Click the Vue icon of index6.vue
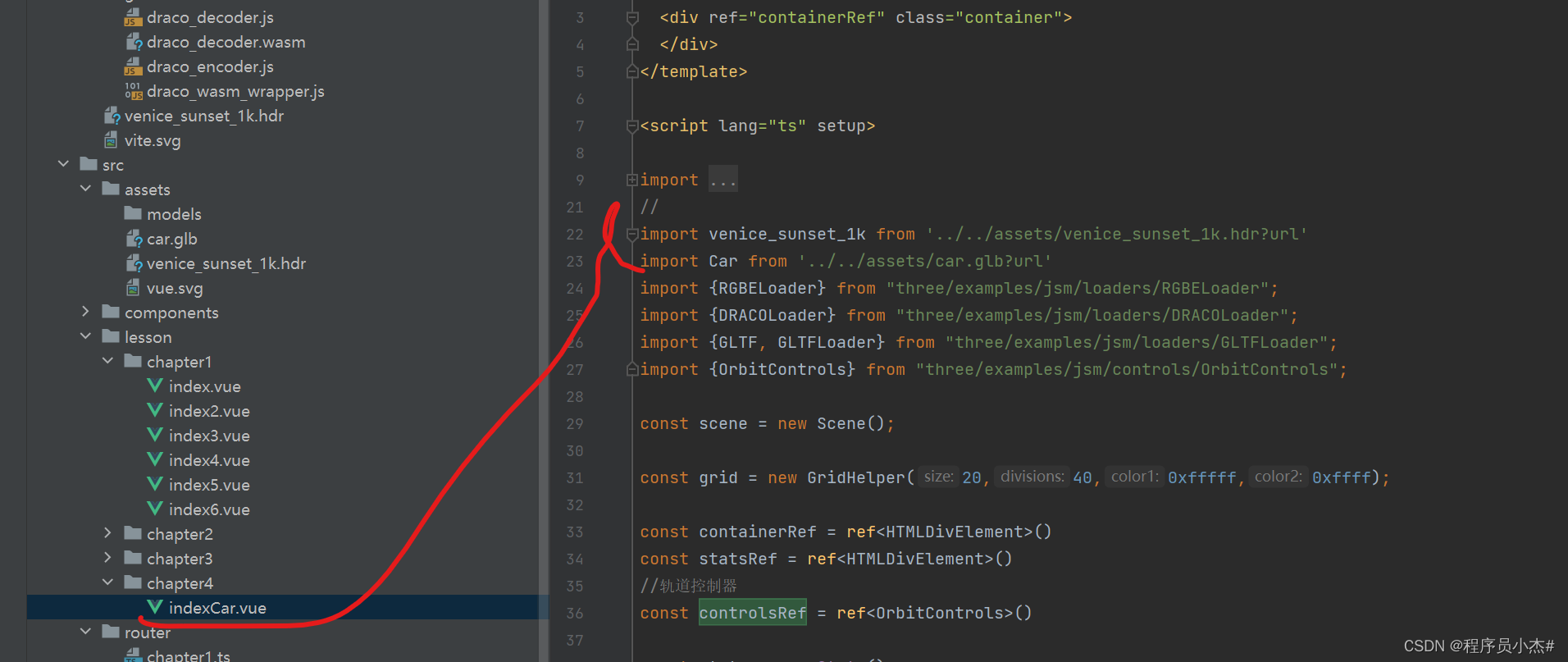This screenshot has width=1568, height=662. click(154, 509)
